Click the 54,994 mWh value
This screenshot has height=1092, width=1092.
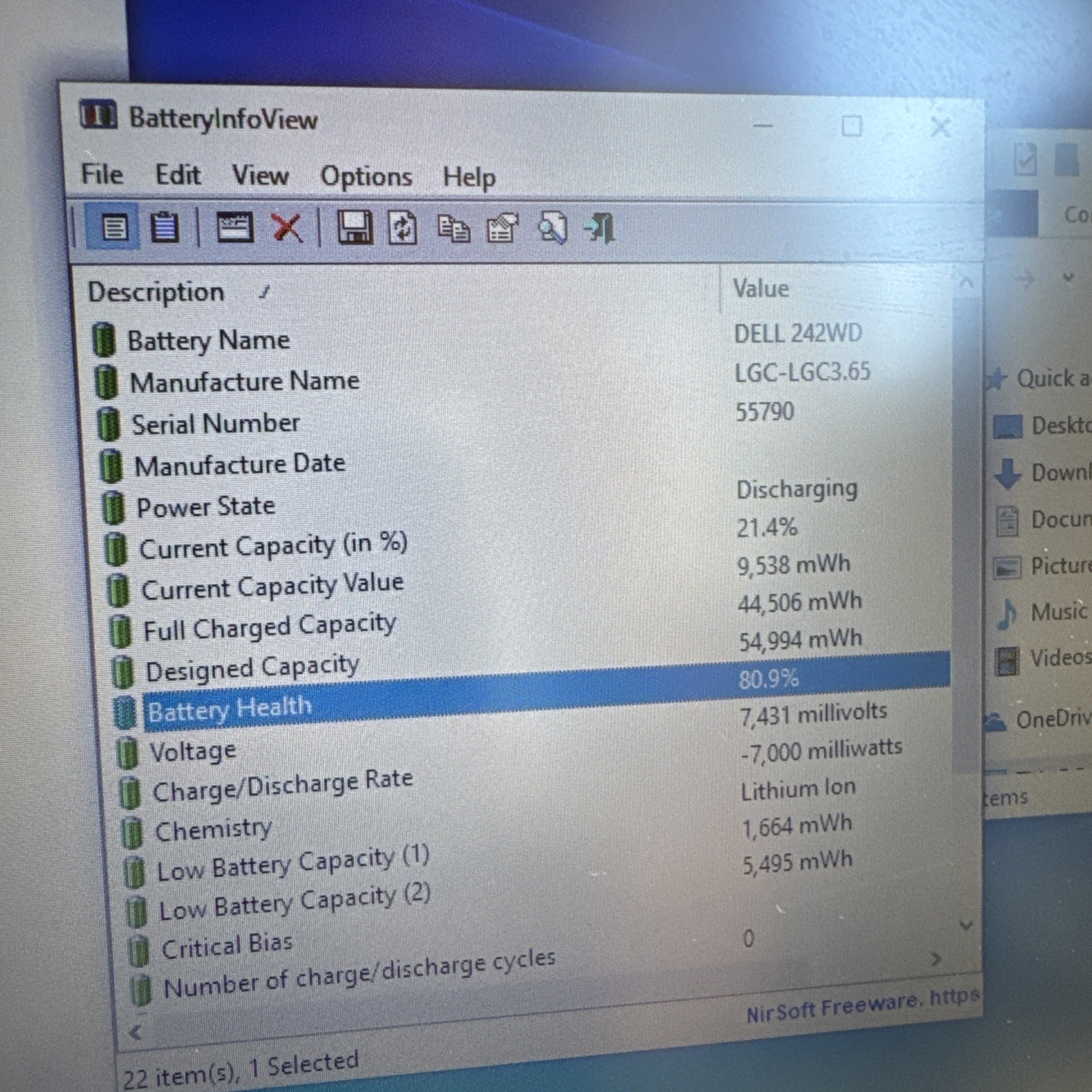click(x=801, y=640)
